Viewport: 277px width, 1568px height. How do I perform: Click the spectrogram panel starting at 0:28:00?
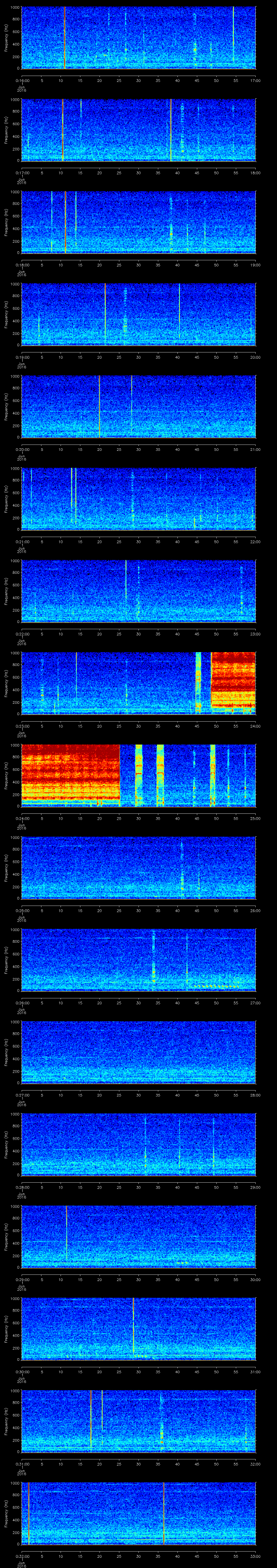pos(138,1144)
